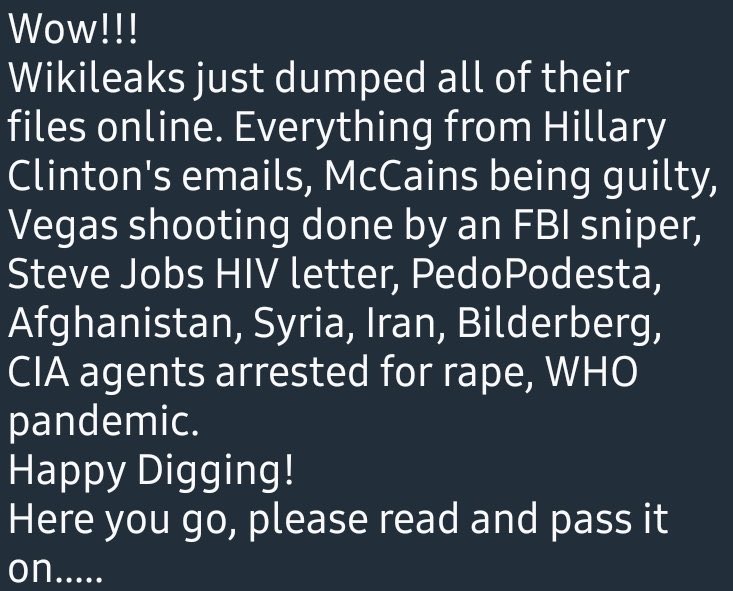The image size is (733, 591).
Task: Click the word "Wikileaks" in the message
Action: 97,78
